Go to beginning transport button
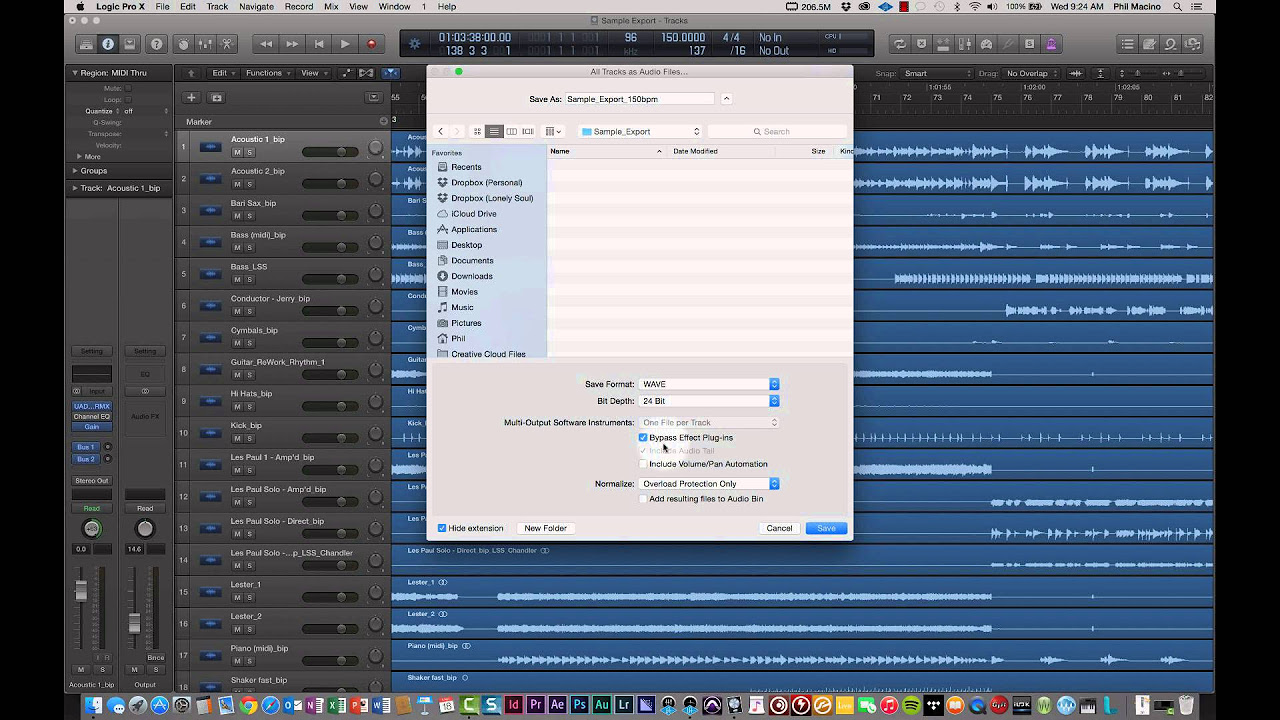This screenshot has height=720, width=1280. [x=319, y=44]
